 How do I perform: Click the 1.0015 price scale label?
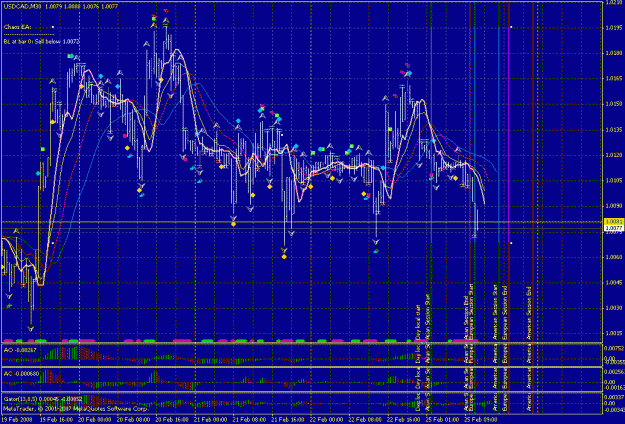pyautogui.click(x=614, y=333)
